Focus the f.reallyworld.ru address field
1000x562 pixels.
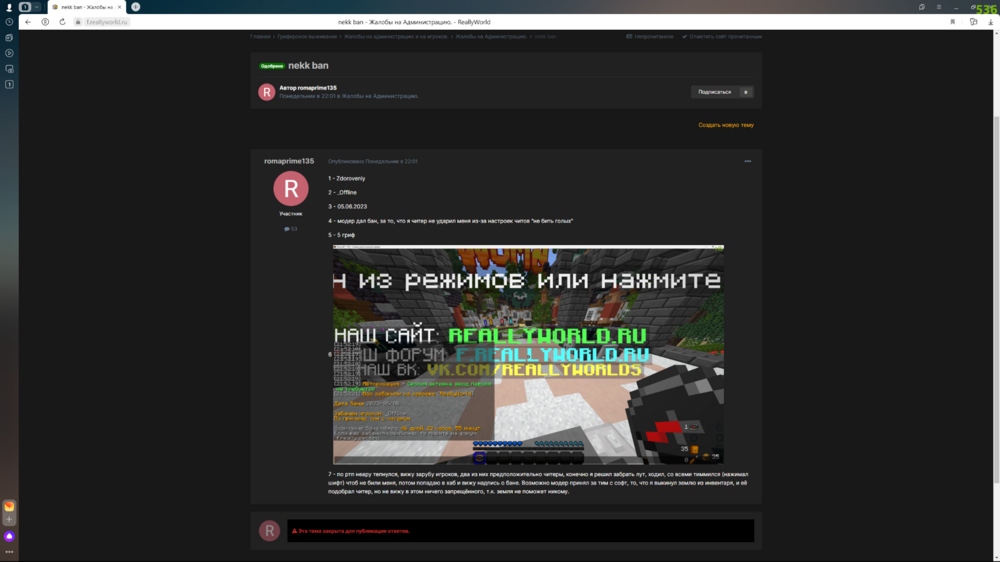[x=107, y=22]
